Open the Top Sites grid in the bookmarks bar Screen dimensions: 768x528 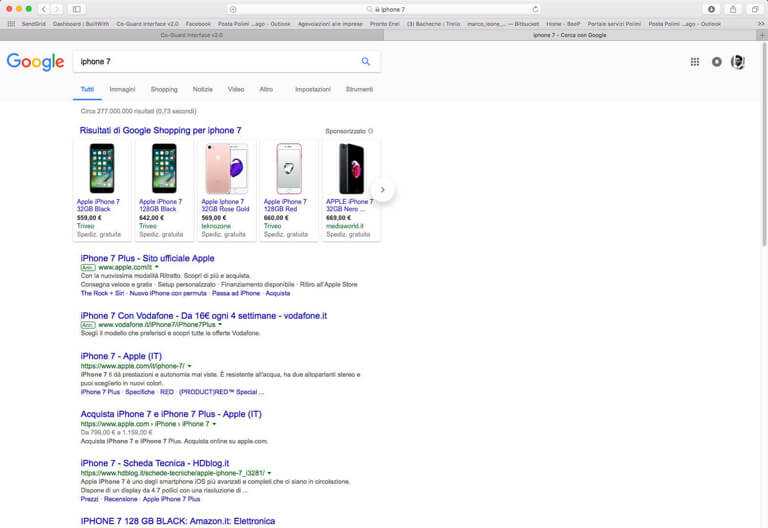click(11, 24)
